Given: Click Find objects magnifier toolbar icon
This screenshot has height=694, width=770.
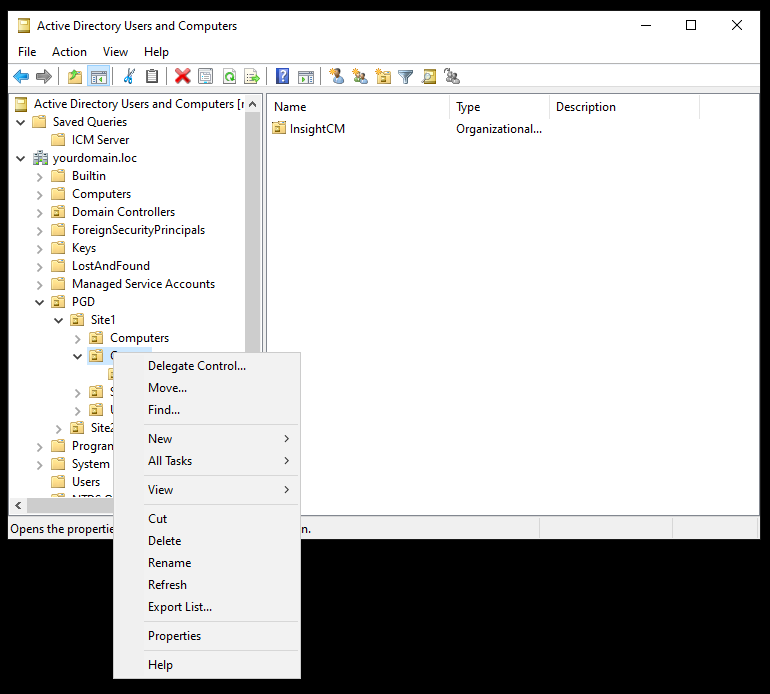Looking at the screenshot, I should click(429, 77).
